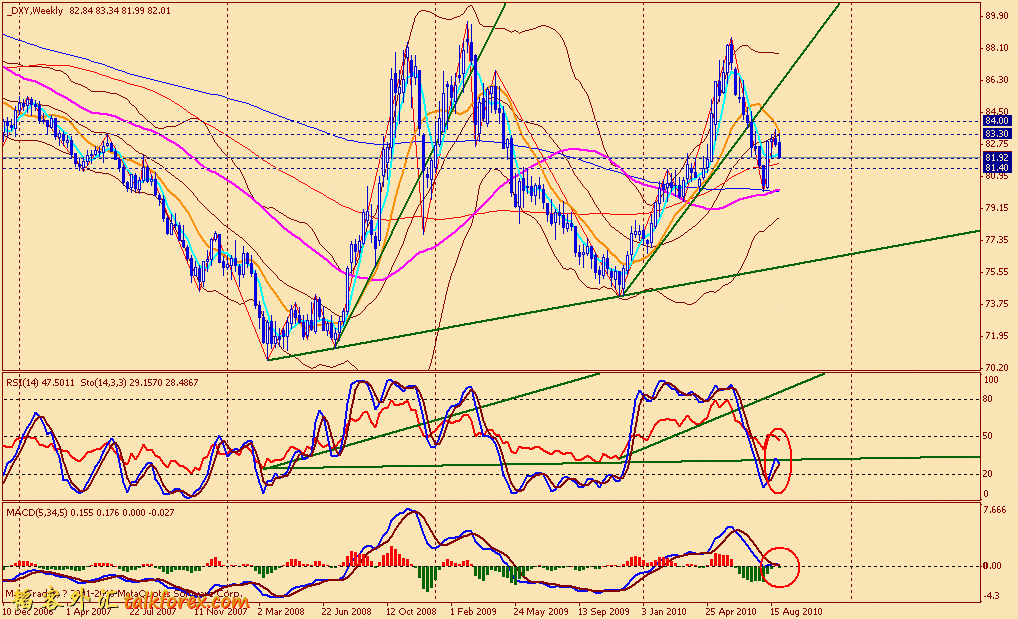Click the 13 Sep 2009 date label

[x=604, y=611]
